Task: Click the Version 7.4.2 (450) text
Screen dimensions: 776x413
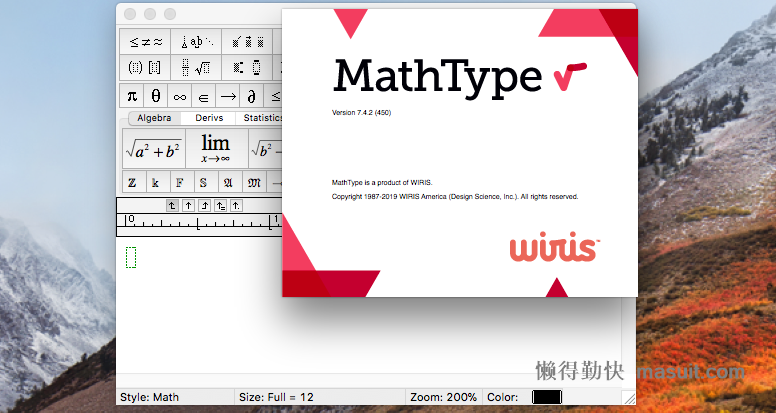Action: (x=361, y=113)
